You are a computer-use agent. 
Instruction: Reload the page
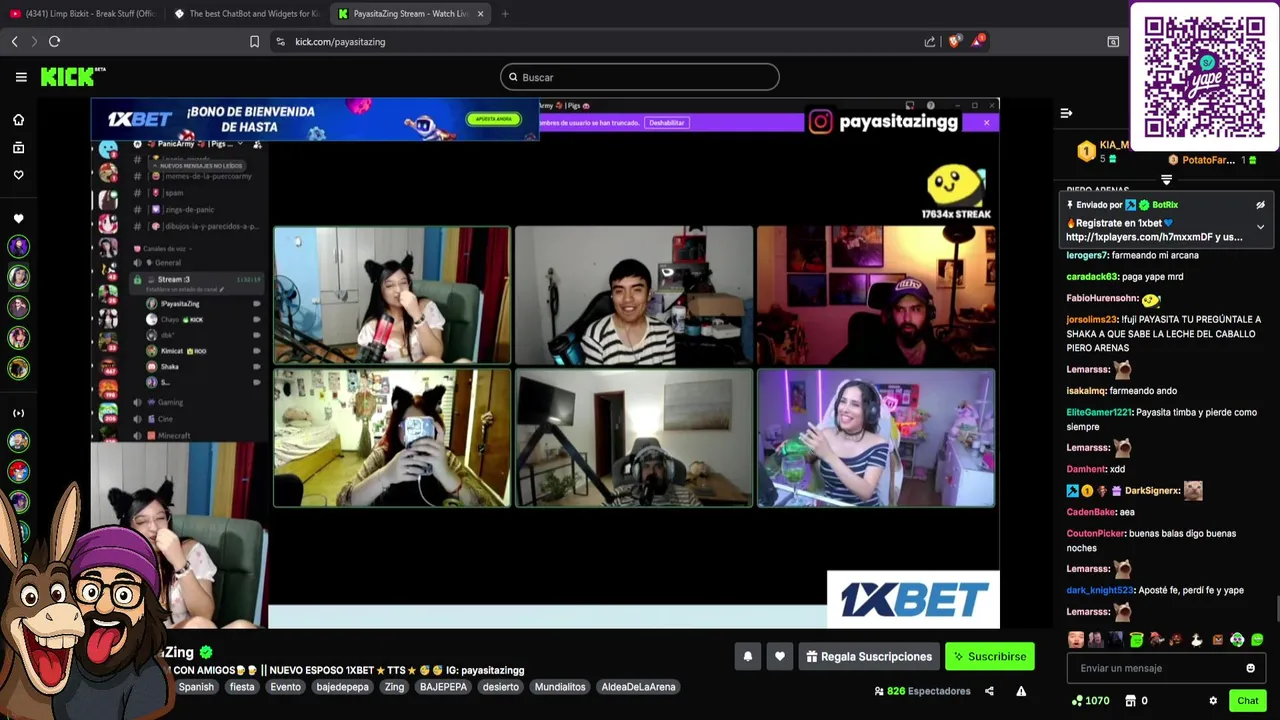54,41
